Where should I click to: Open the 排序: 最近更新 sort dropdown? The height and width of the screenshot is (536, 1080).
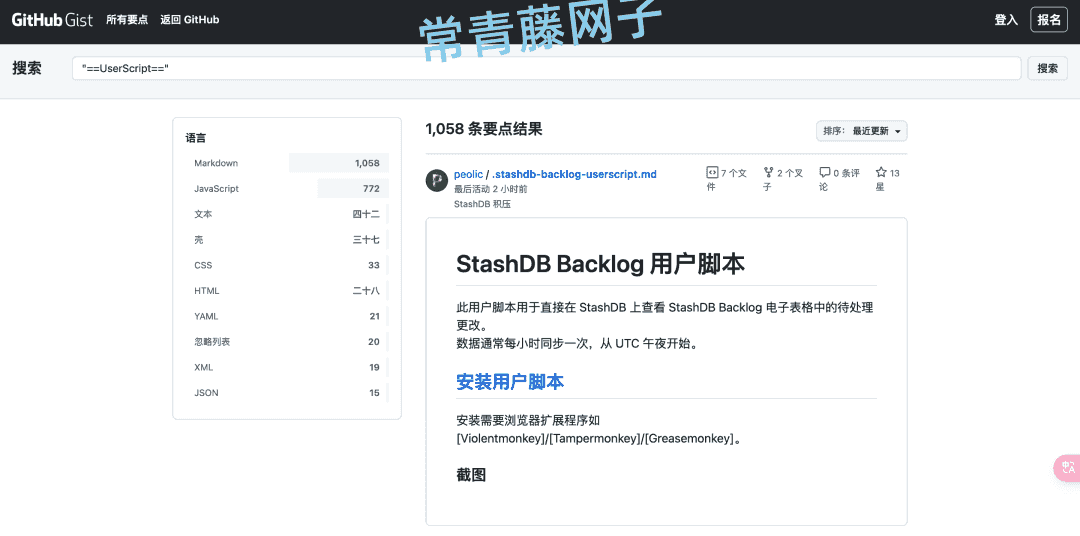click(862, 131)
